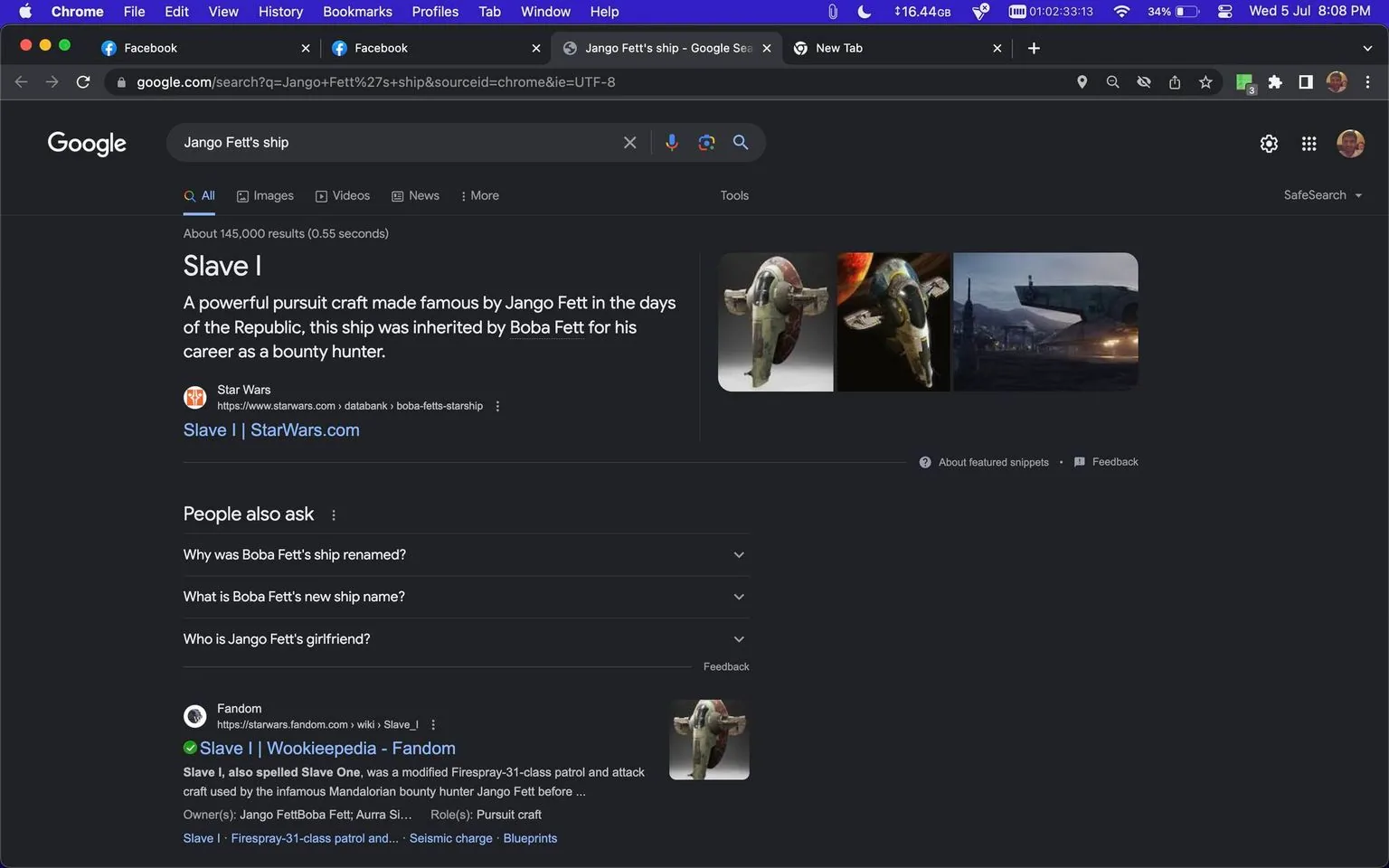The image size is (1389, 868).
Task: Open the Google apps grid
Action: coord(1309,143)
